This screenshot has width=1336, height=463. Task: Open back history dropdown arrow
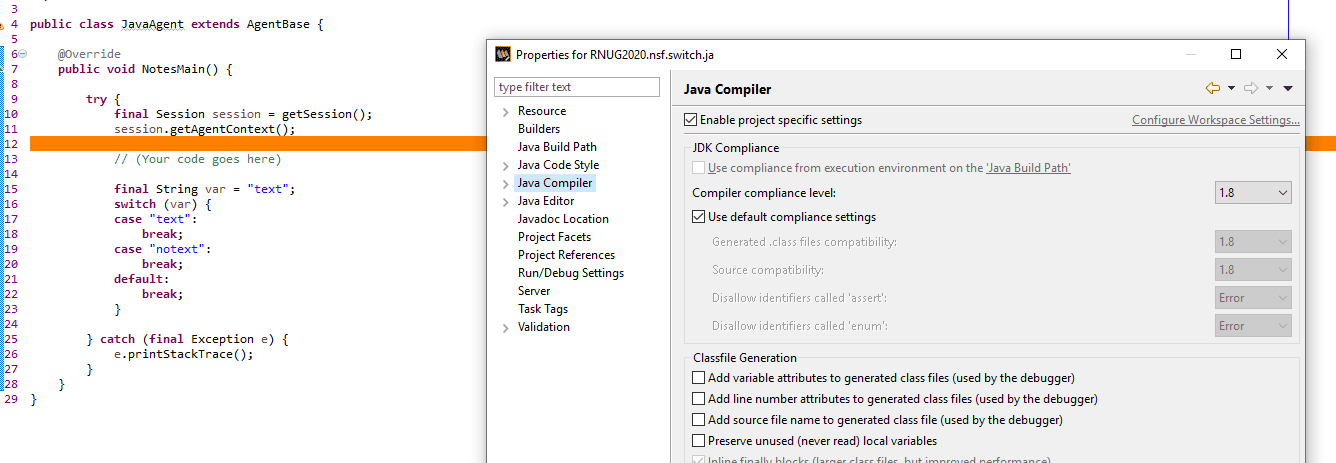click(1231, 89)
